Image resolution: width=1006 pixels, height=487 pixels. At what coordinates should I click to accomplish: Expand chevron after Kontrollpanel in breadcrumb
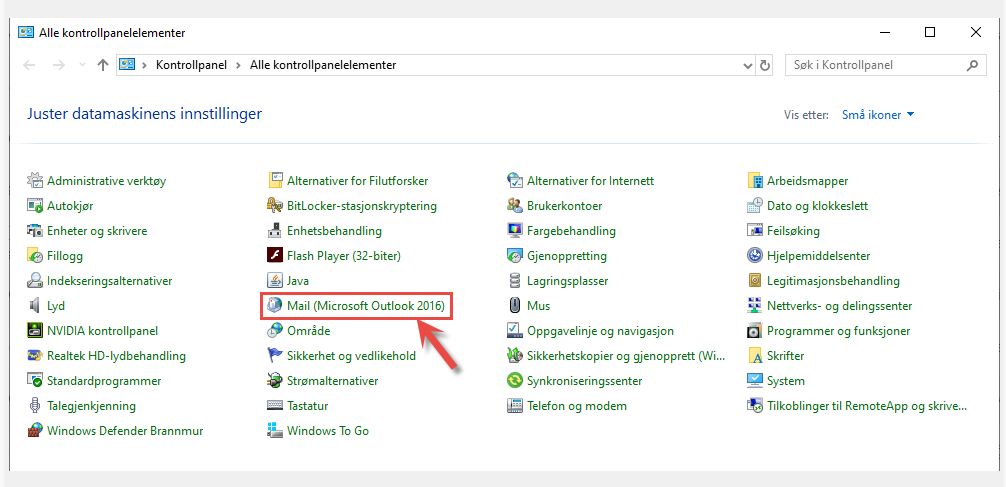[238, 65]
